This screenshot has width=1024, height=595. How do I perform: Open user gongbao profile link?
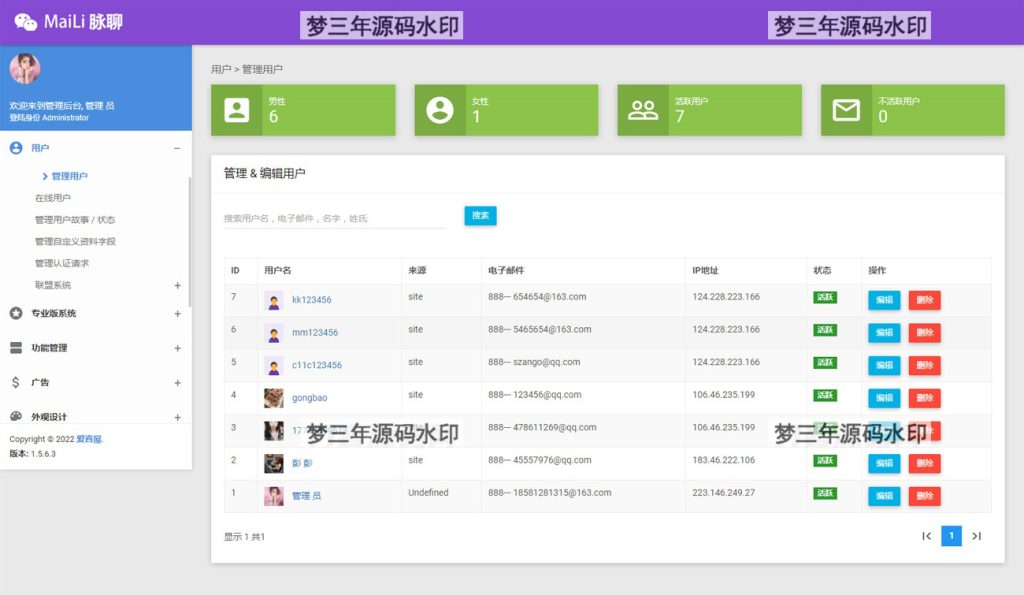point(310,398)
